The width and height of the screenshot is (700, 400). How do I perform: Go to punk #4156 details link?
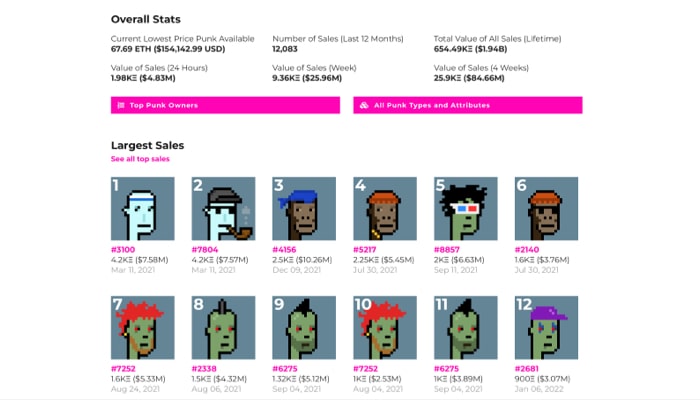284,250
